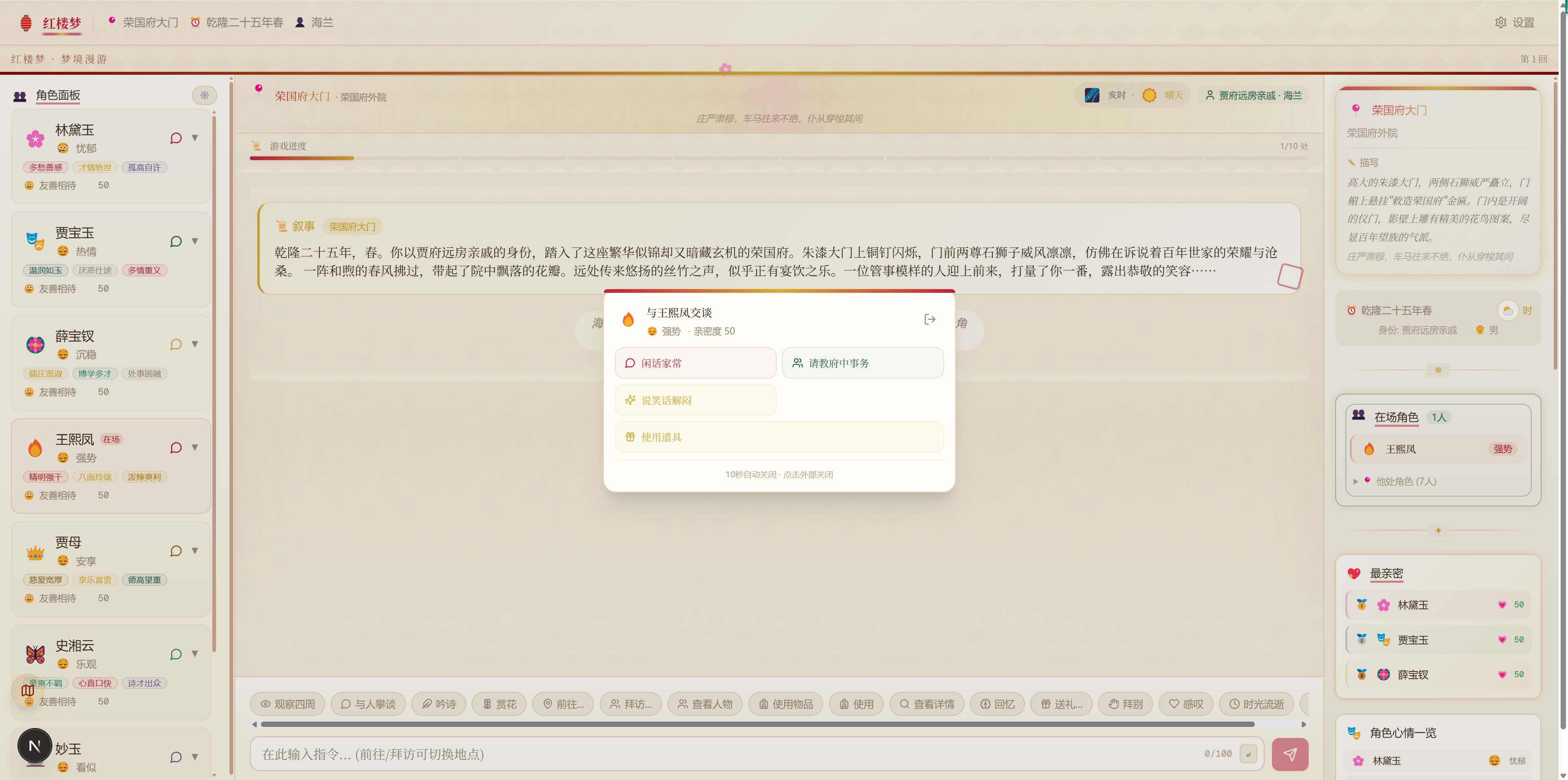Click the 亥时 night time icon
1568x780 pixels.
(x=1092, y=95)
